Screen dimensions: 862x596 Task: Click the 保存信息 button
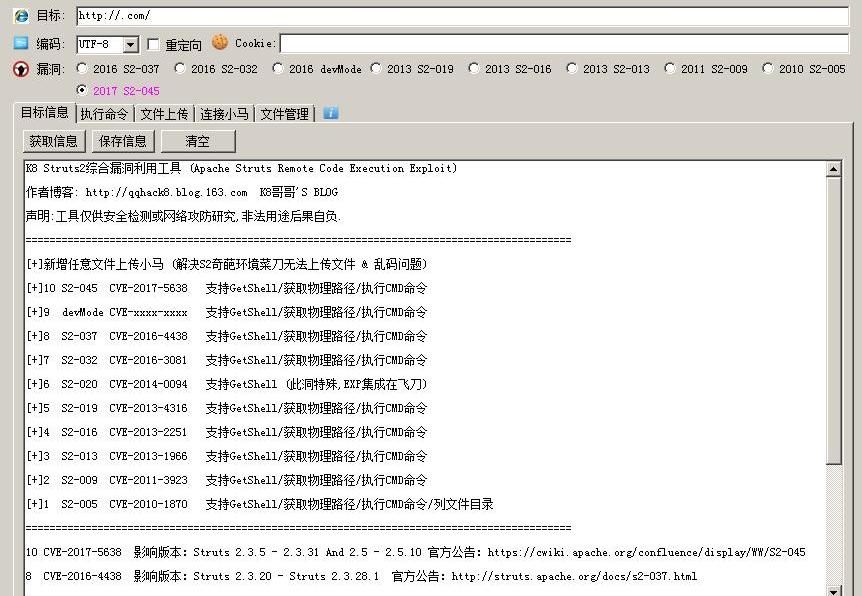click(123, 141)
